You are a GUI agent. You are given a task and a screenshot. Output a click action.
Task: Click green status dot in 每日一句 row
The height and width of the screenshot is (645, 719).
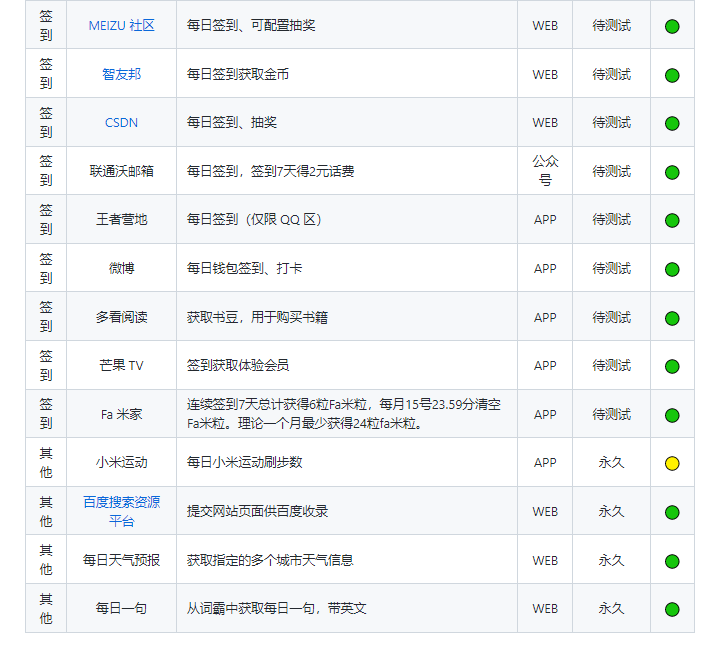[x=672, y=609]
